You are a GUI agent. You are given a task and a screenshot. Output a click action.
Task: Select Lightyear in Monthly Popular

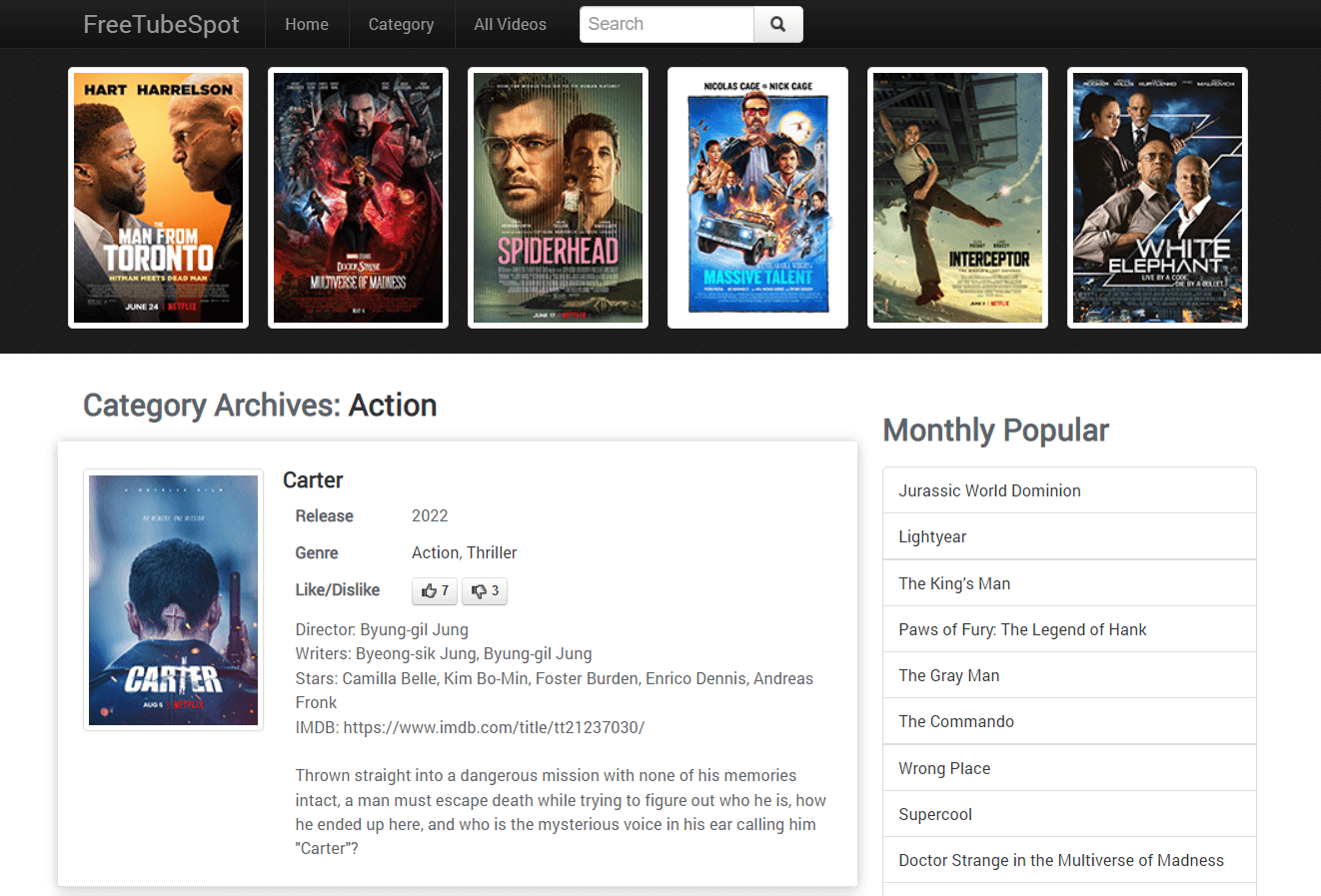(1069, 536)
